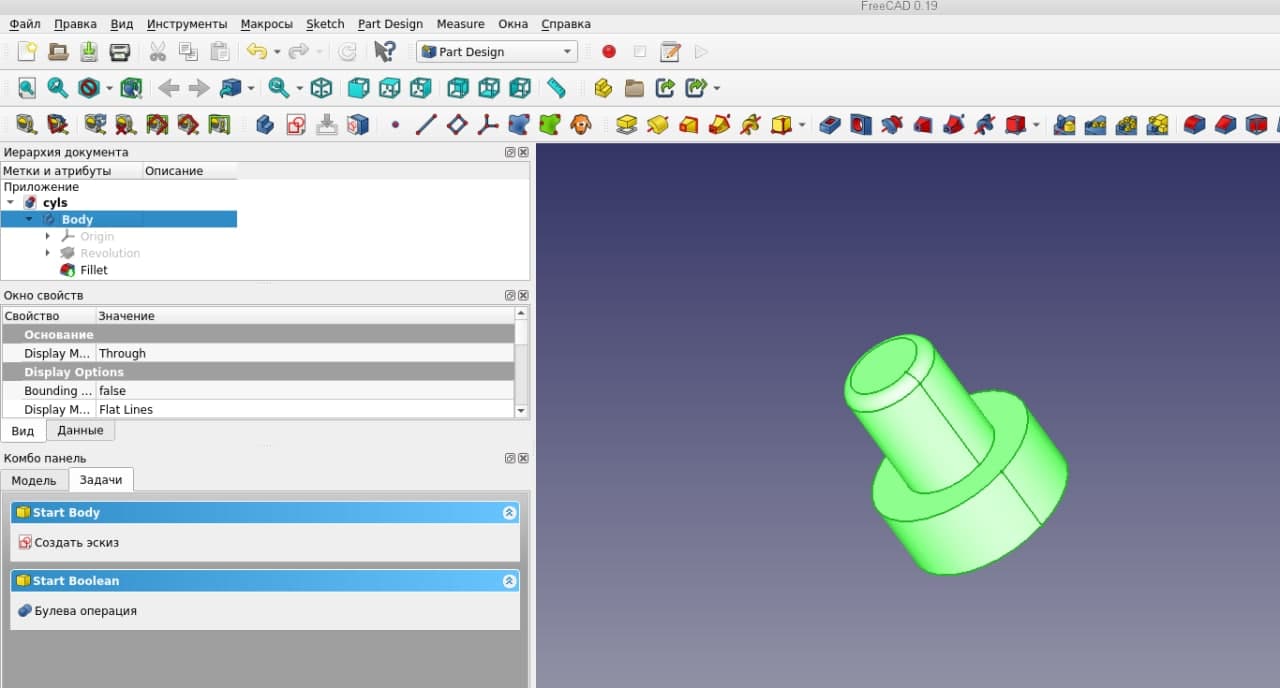Set the isometric view

tap(322, 88)
